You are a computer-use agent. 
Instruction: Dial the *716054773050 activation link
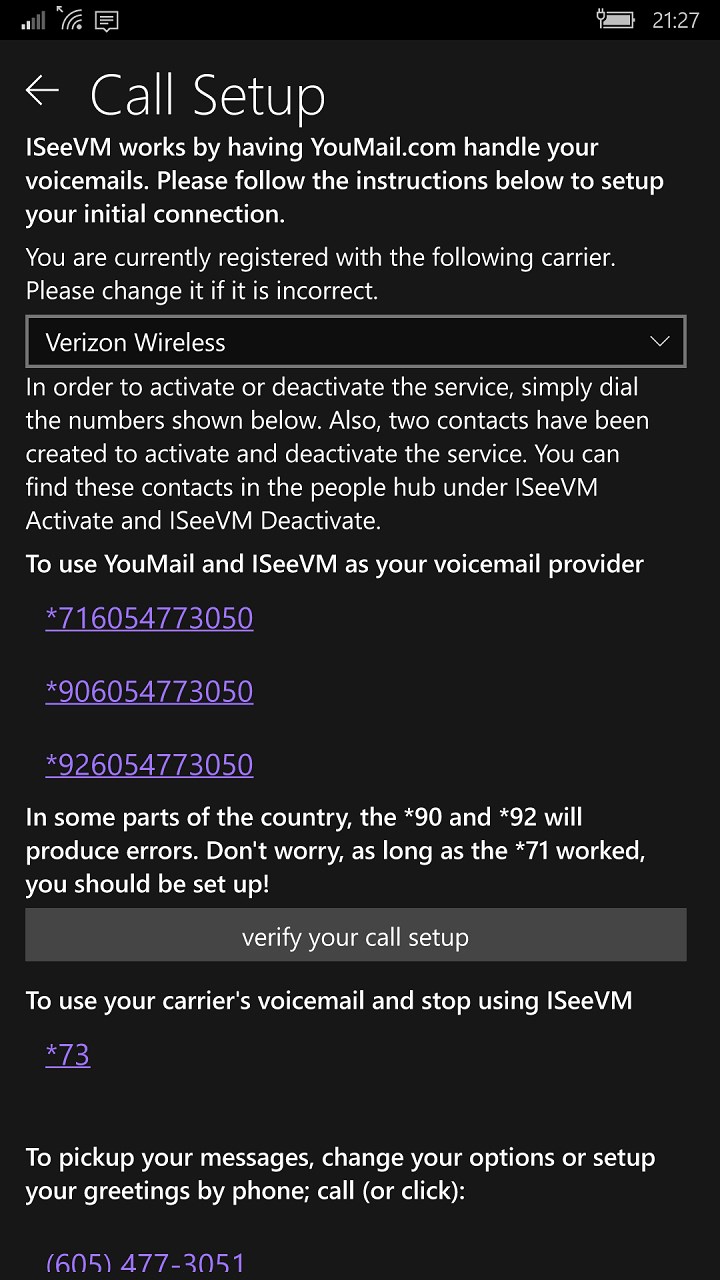(149, 618)
